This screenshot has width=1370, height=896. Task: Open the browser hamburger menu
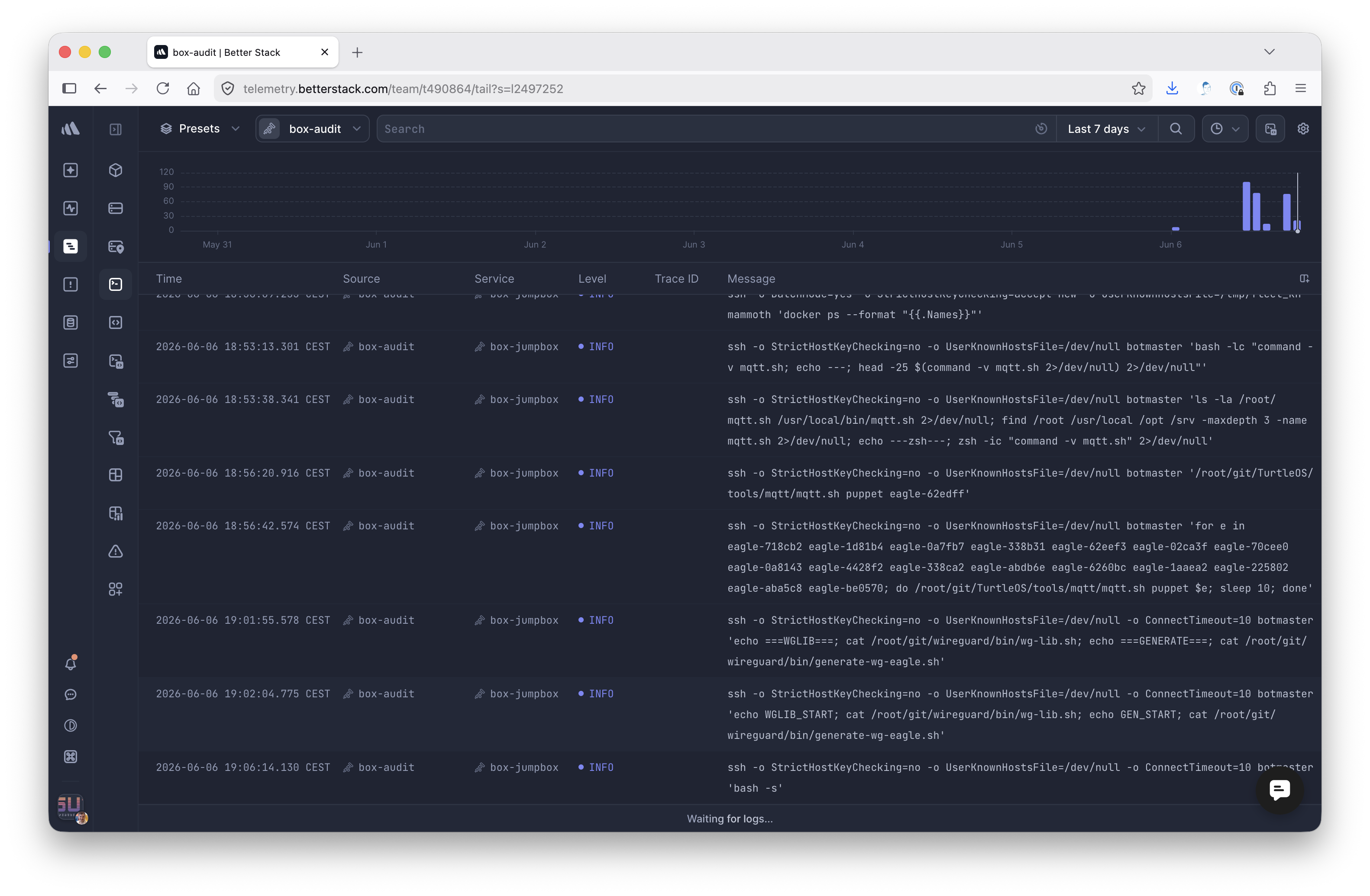(1300, 88)
